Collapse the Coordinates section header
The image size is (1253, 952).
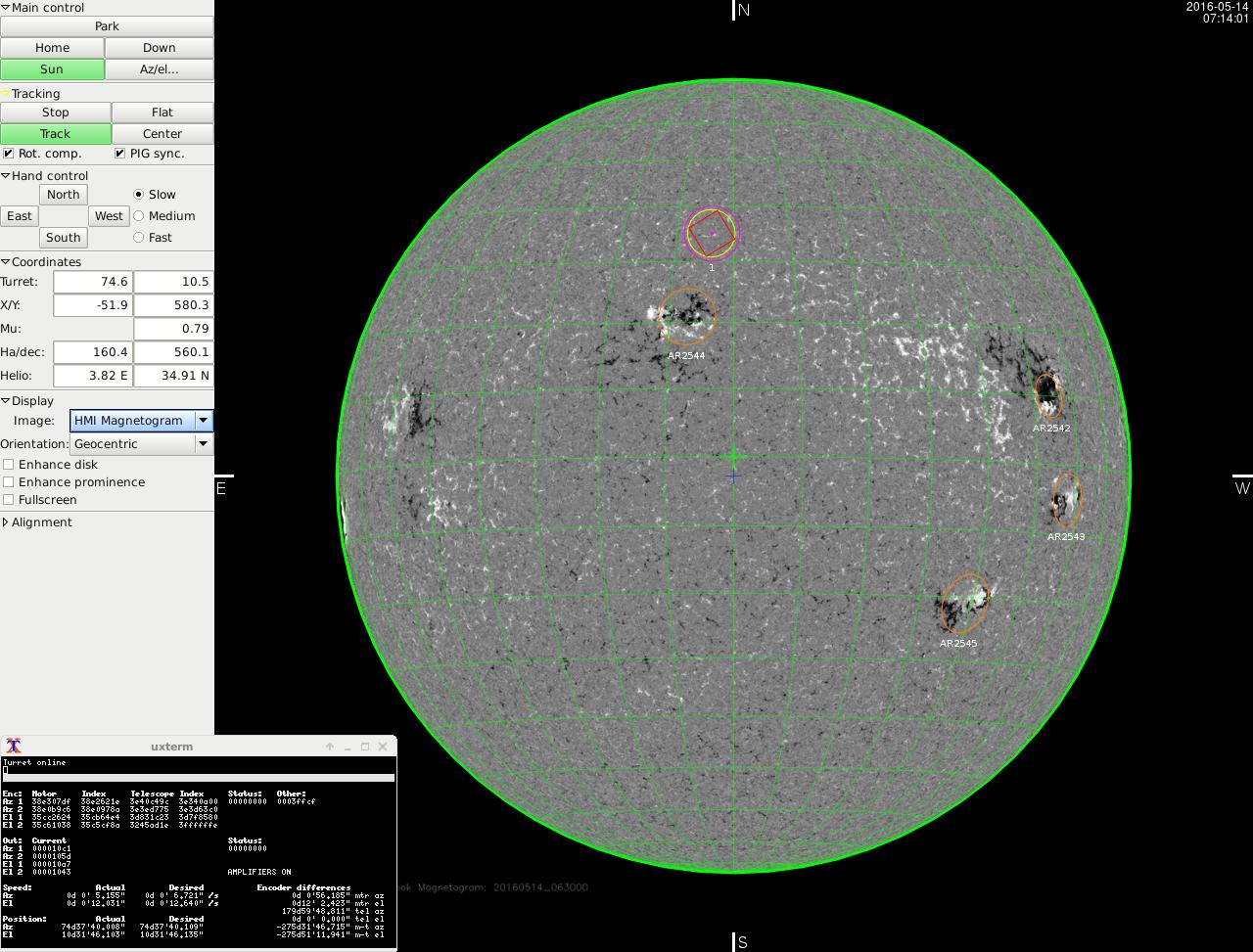tap(6, 262)
